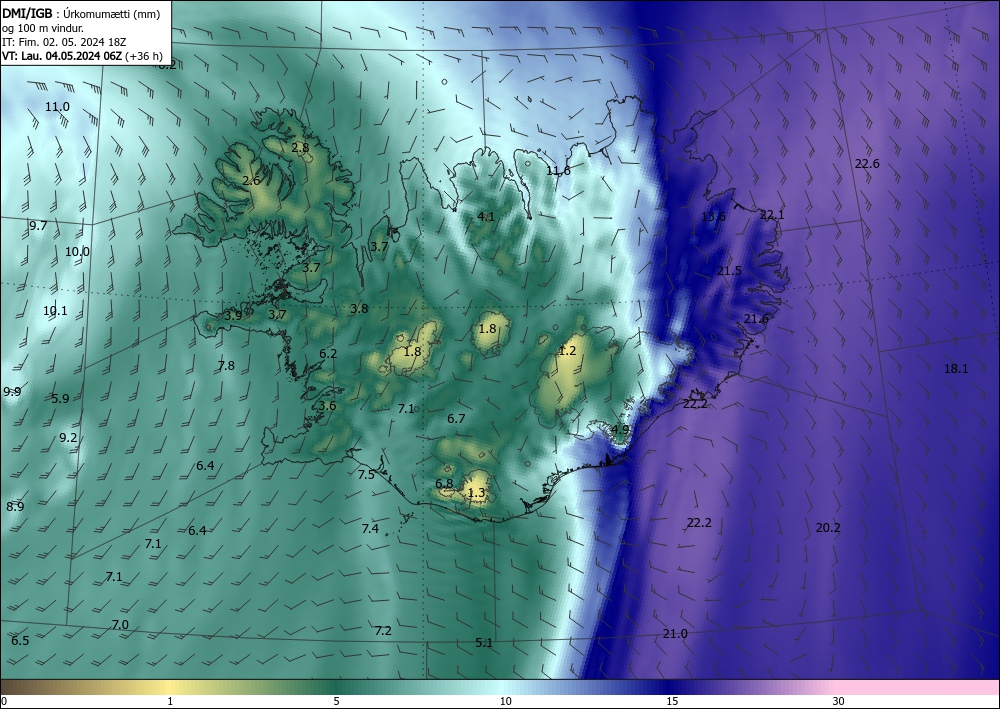Screen dimensions: 1000x709
Task: Click the color scale label 1
Action: (x=170, y=701)
